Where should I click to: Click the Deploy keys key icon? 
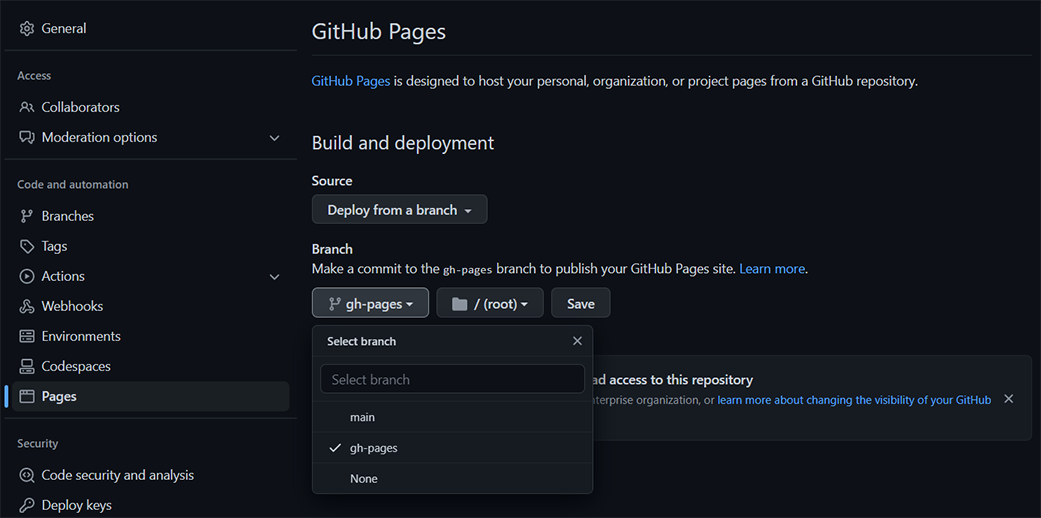pyautogui.click(x=27, y=505)
